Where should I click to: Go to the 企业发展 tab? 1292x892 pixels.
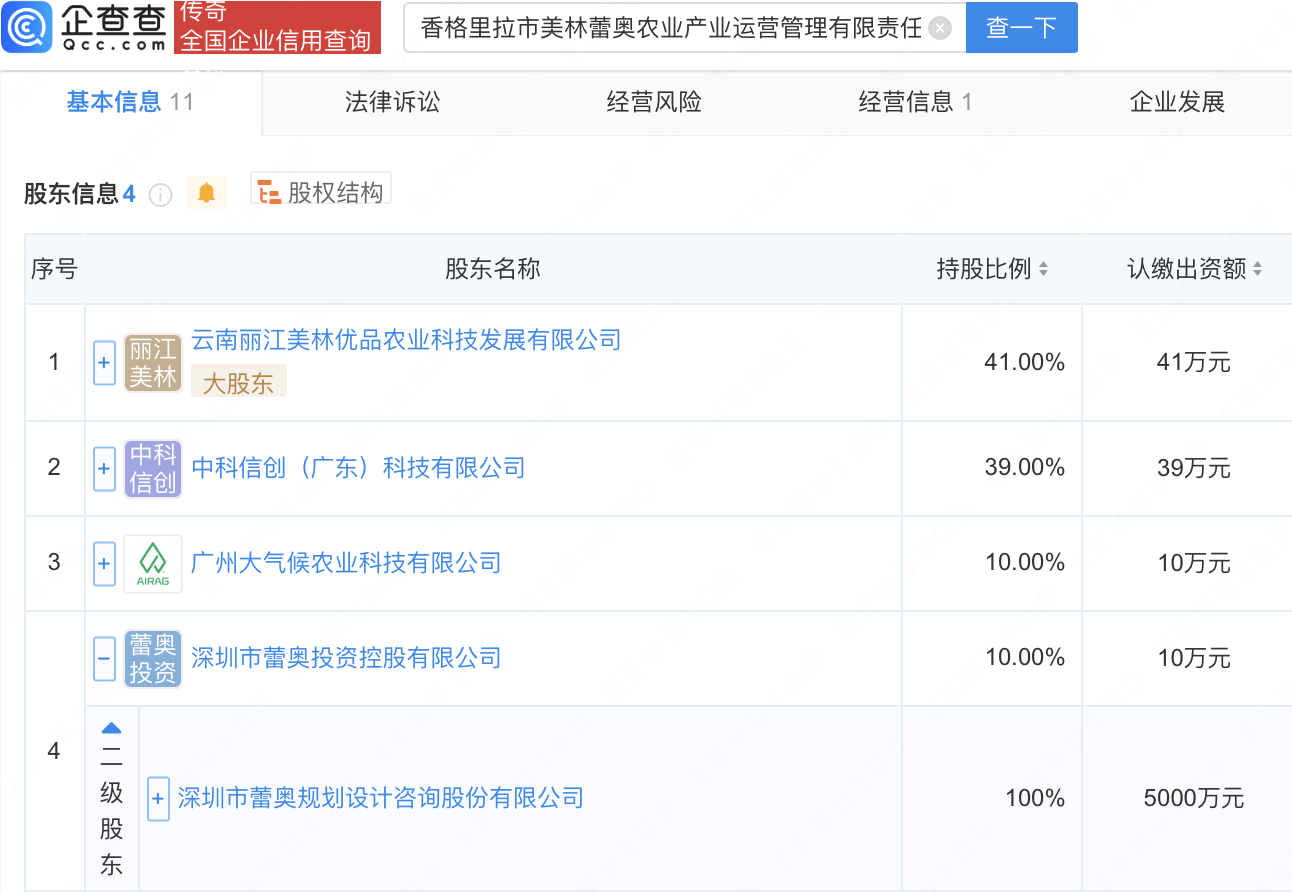point(1177,102)
